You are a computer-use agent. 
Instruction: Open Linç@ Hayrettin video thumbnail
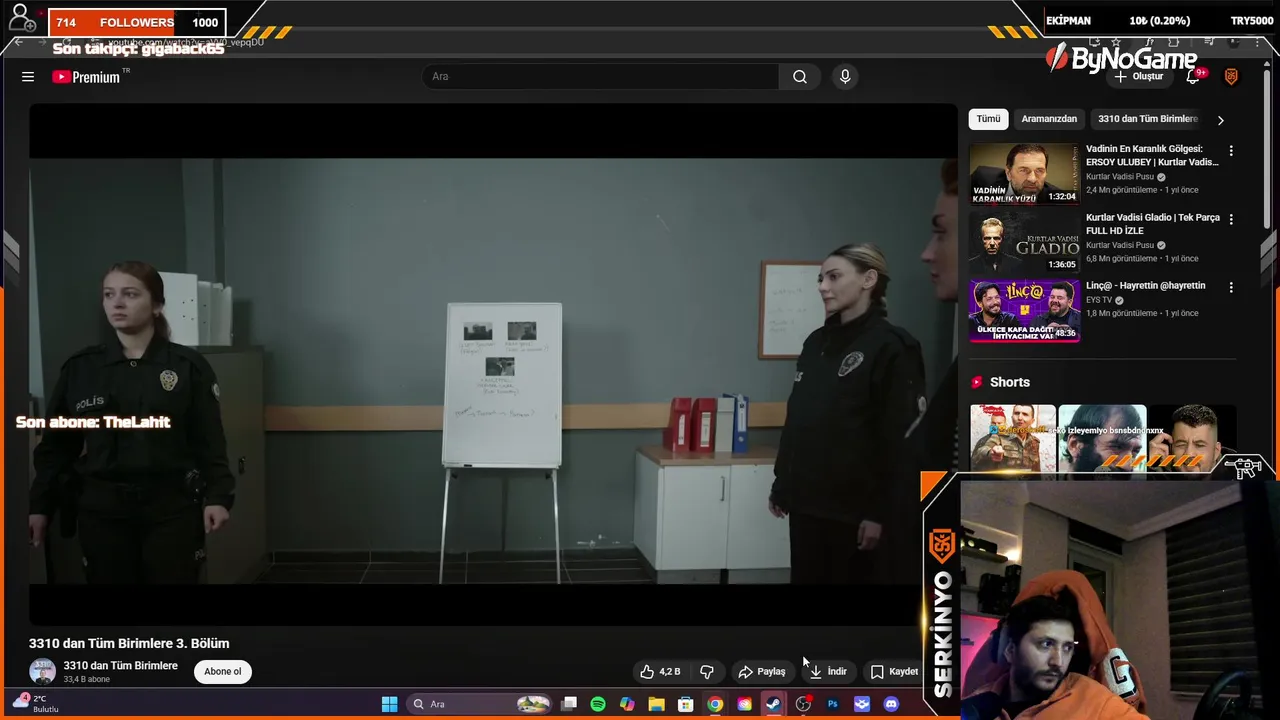coord(1024,311)
